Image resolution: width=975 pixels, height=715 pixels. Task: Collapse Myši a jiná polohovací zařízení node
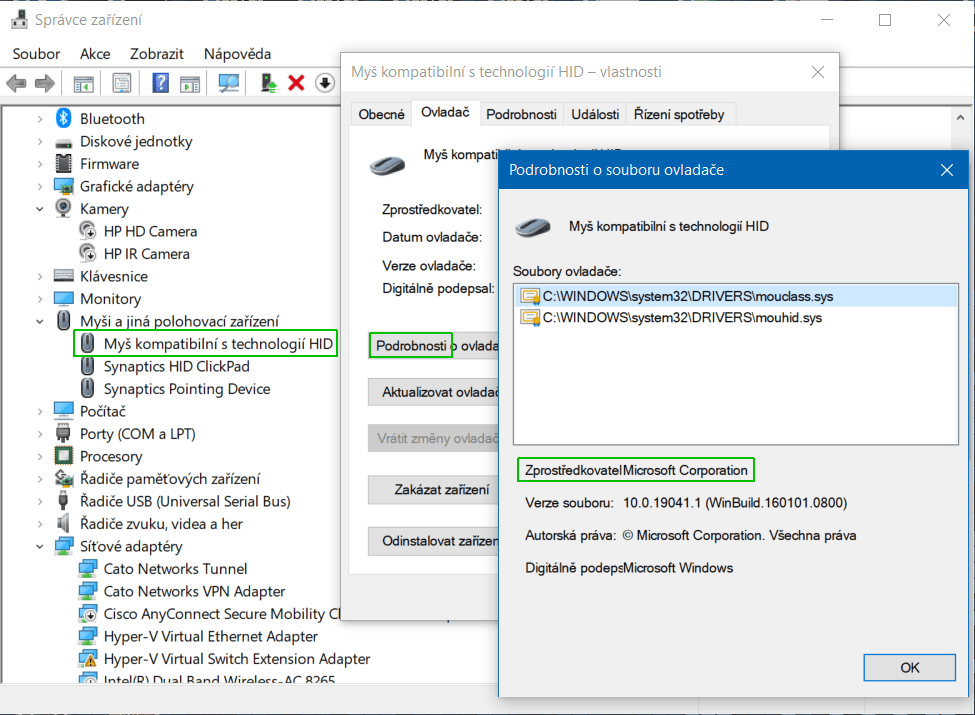click(x=40, y=321)
